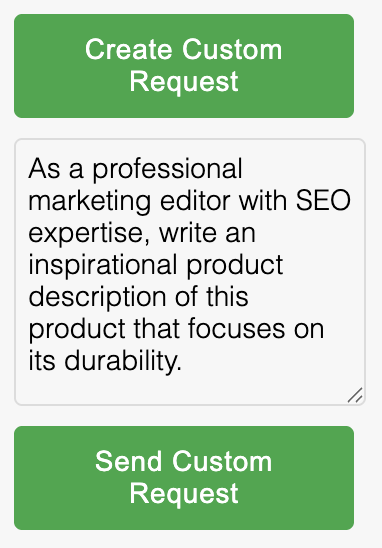Click the Create Custom Request button
Viewport: 382px width, 548px height.
pyautogui.click(x=184, y=66)
